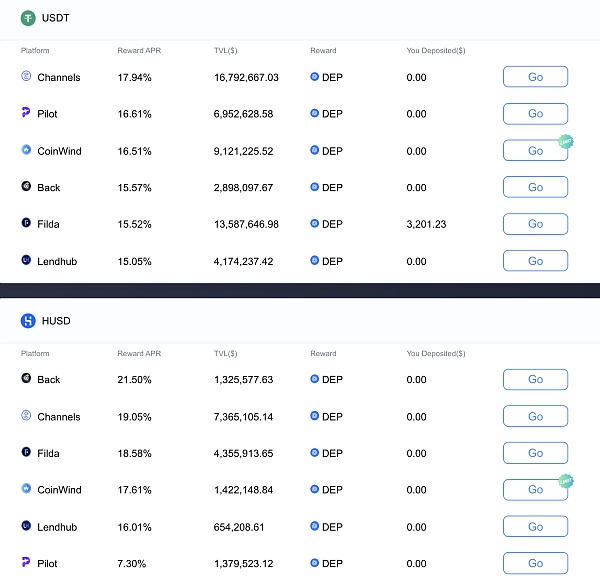Screen dimensions: 600x583
Task: Go to Lendhub pool for USDT
Action: (535, 261)
